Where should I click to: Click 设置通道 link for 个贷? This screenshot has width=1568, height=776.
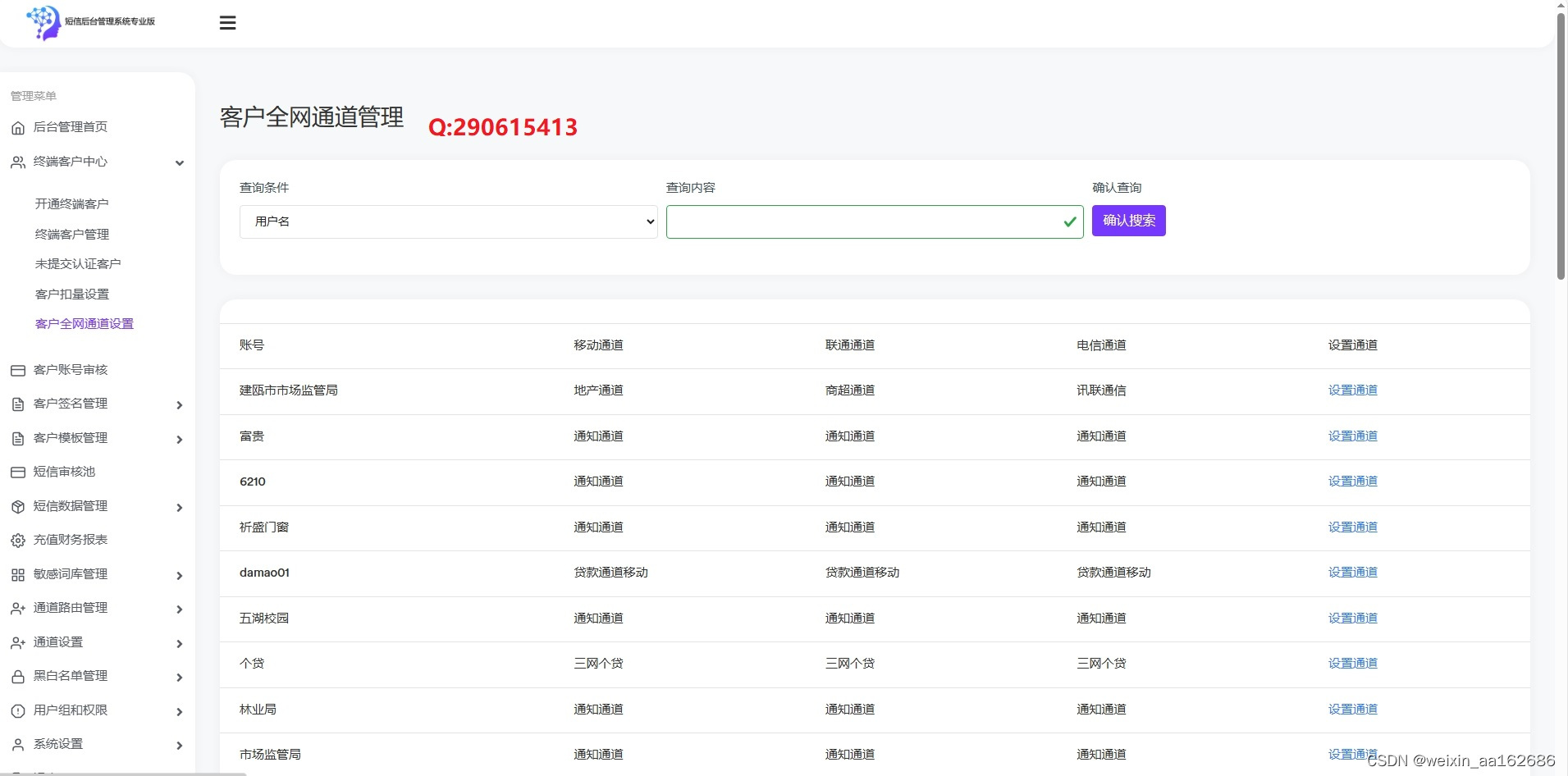coord(1353,664)
